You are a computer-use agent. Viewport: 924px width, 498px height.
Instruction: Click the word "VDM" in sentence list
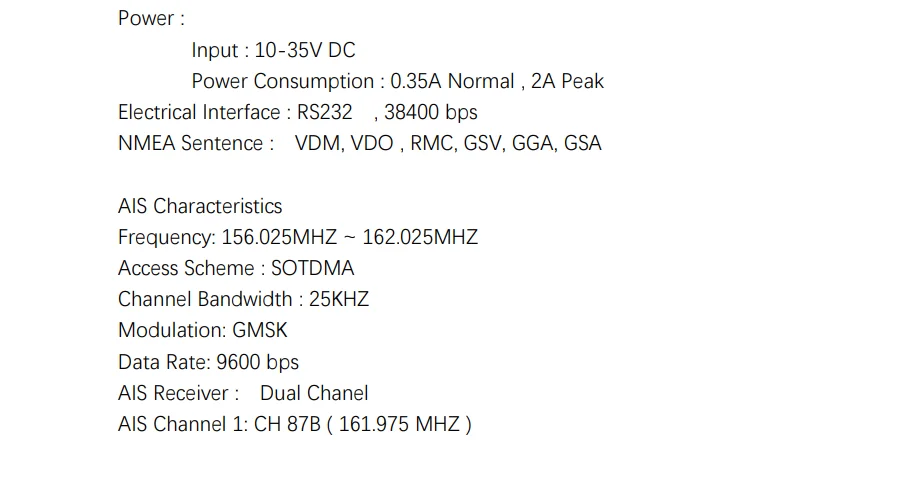317,143
